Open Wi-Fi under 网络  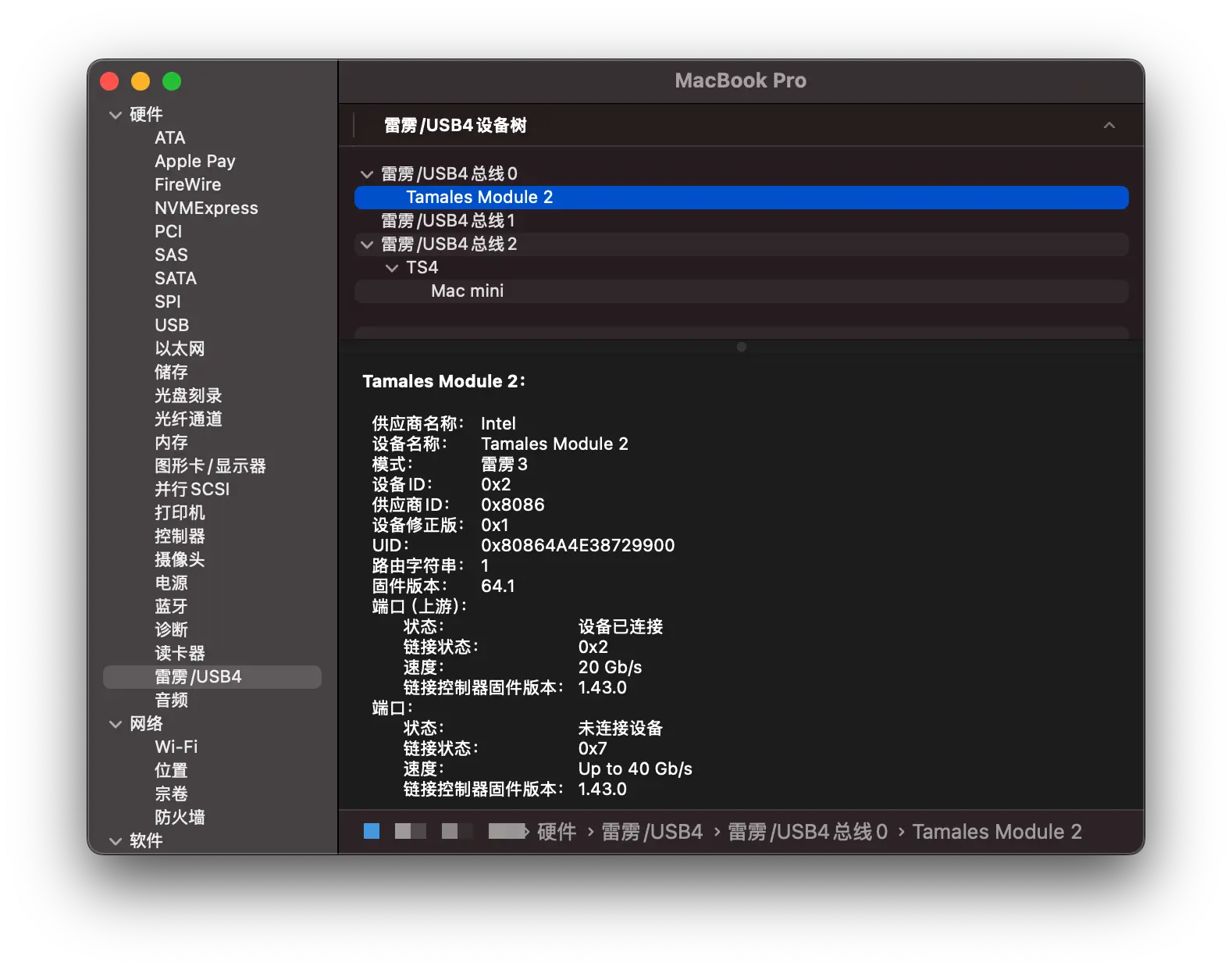[x=176, y=747]
